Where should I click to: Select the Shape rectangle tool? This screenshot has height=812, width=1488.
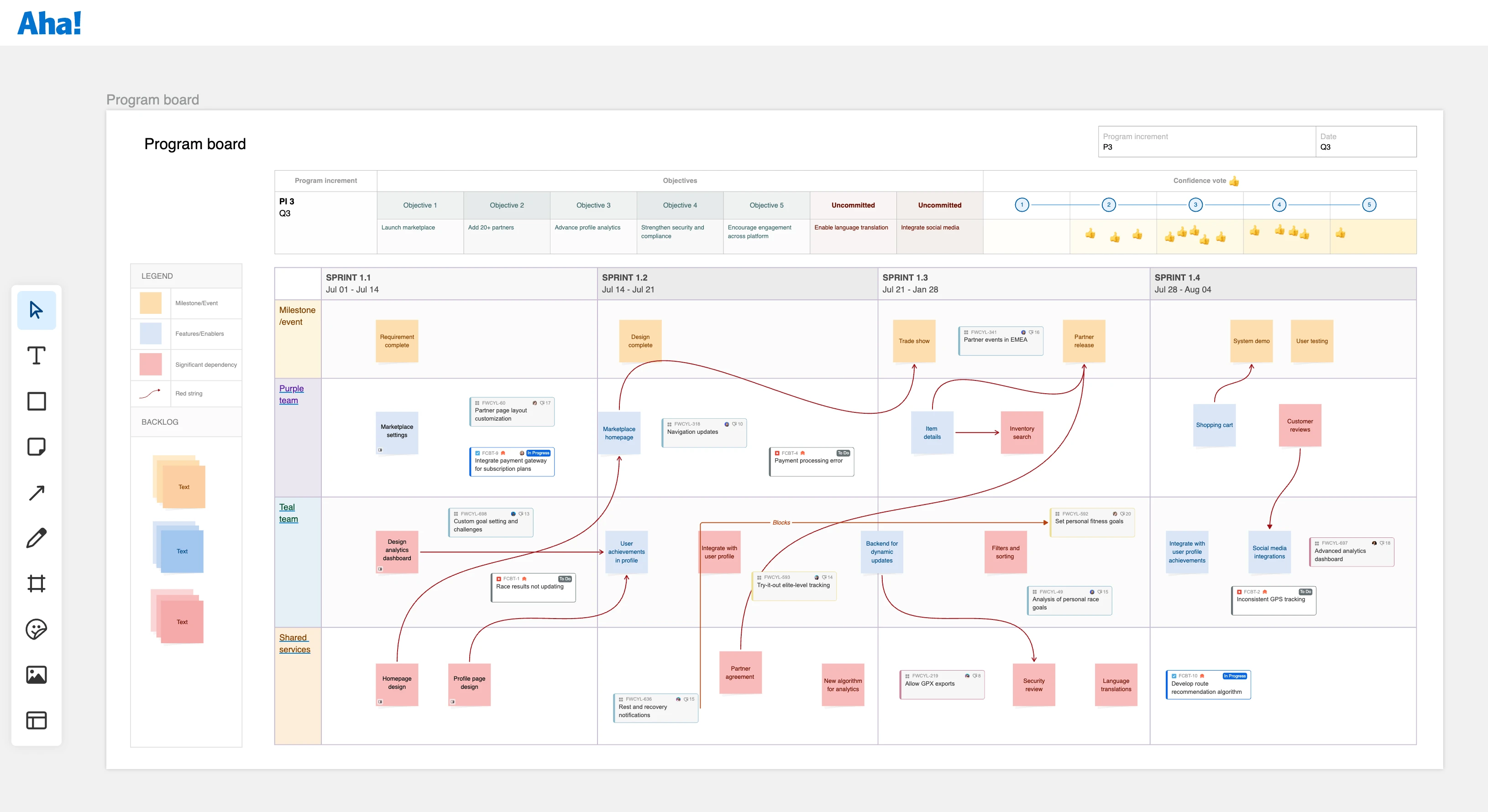click(37, 401)
